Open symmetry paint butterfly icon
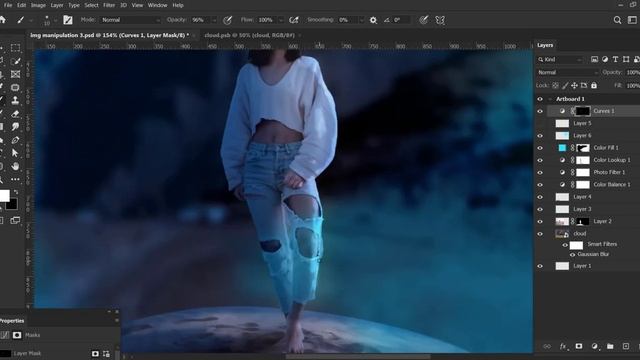The height and width of the screenshot is (360, 640). pos(440,20)
